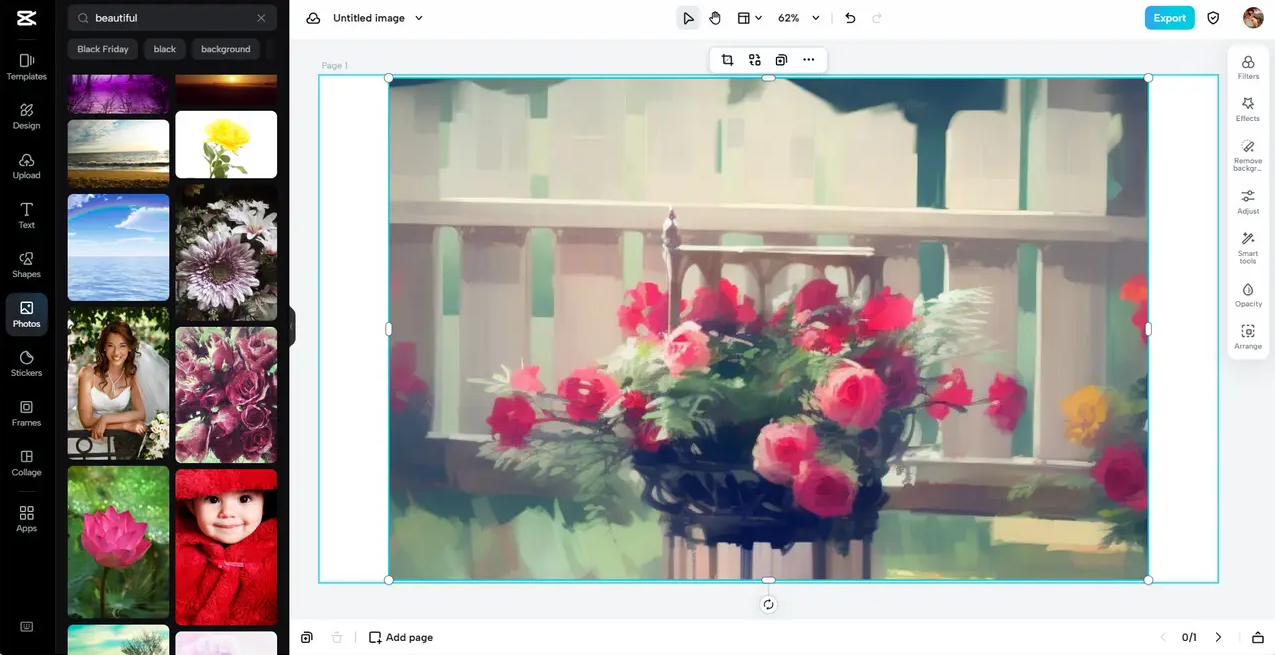
Task: Insert the pink lotus flower photo
Action: coord(118,542)
